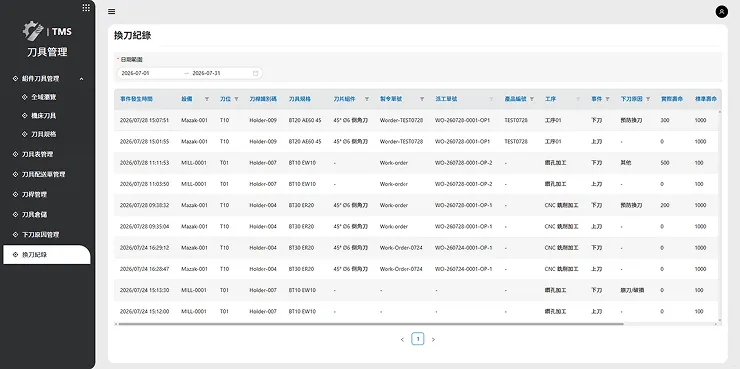Viewport: 740px width, 369px height.
Task: Open 機床刀具 submenu item
Action: click(43, 116)
